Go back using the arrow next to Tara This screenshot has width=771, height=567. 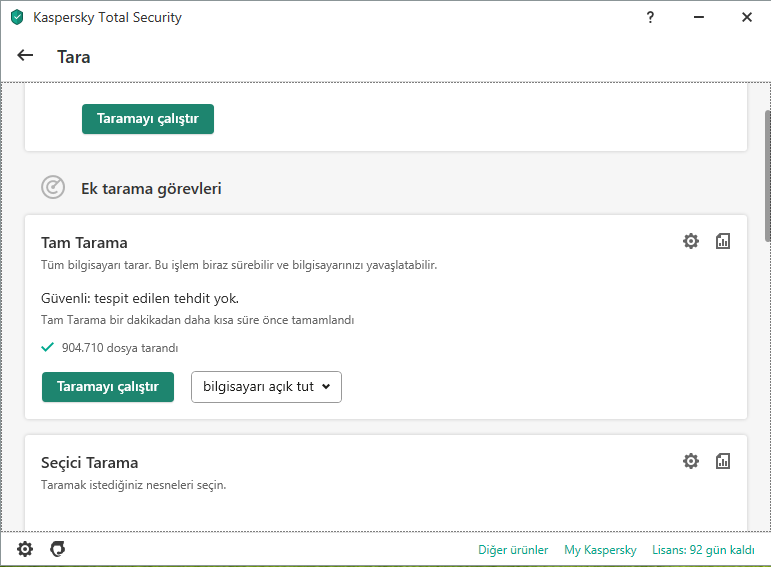[26, 56]
